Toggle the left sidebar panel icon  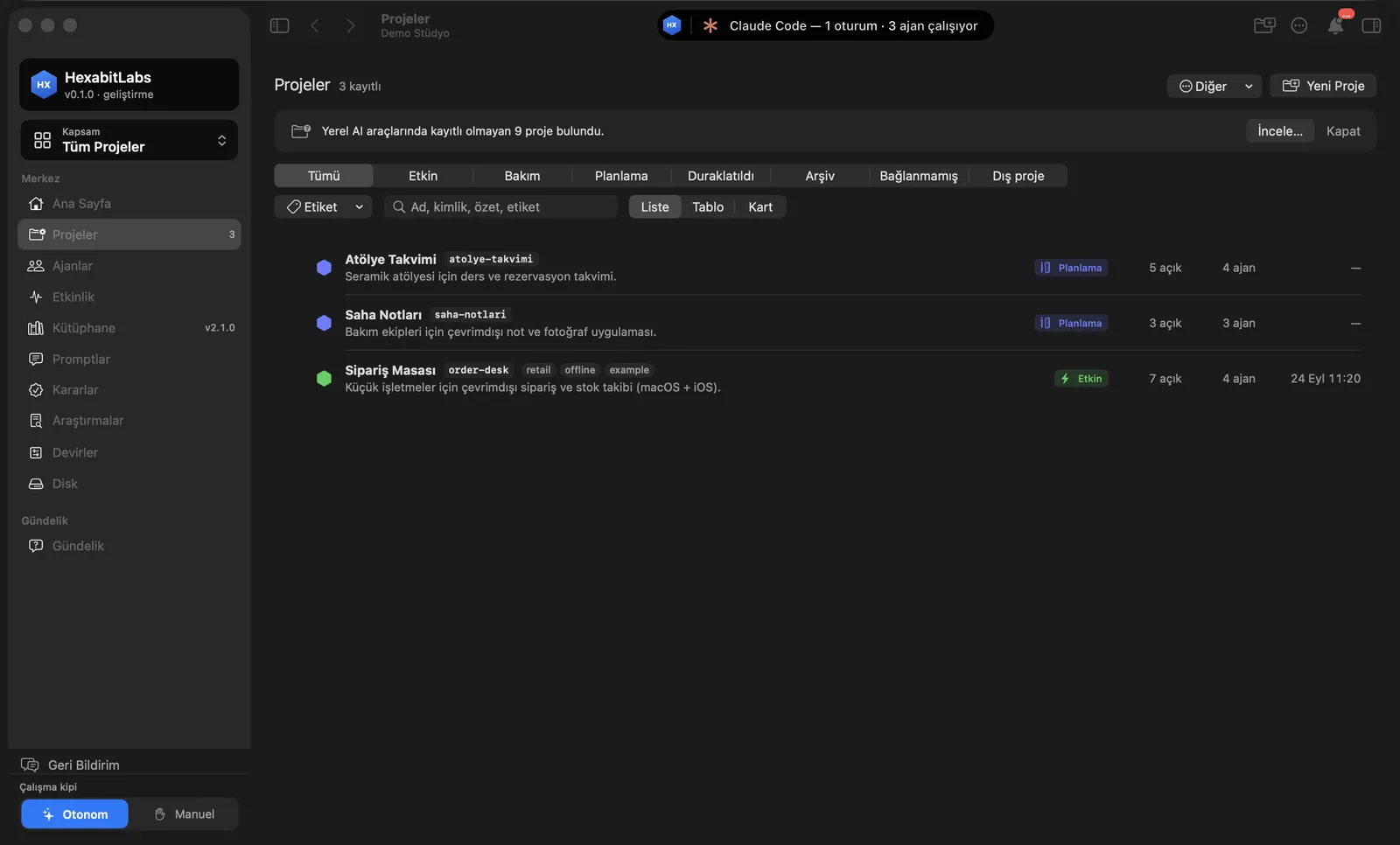click(279, 25)
